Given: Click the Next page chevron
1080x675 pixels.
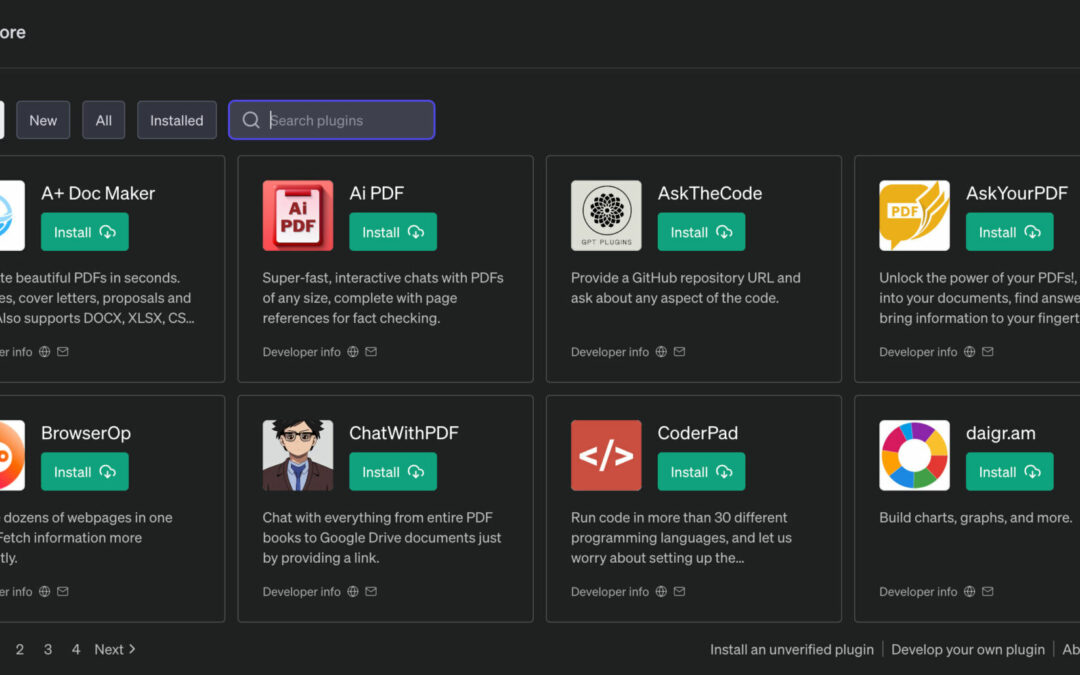Looking at the screenshot, I should point(131,649).
